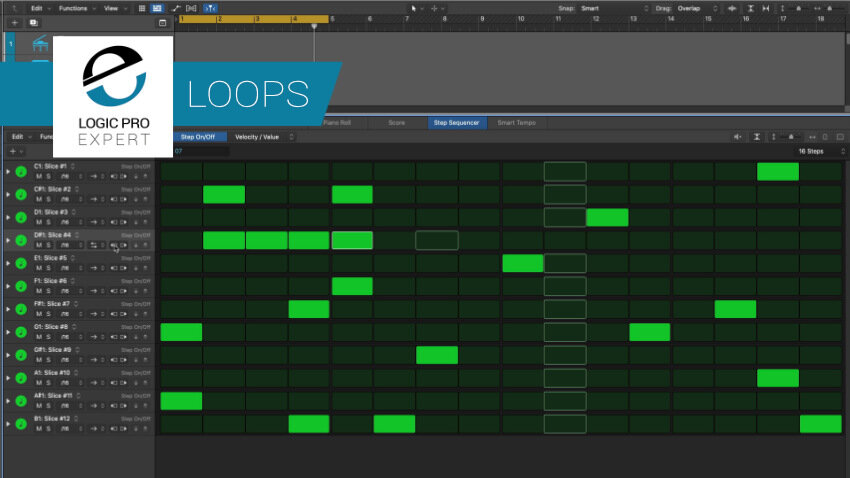Open the Edit menu in the tracks toolbar

(x=40, y=8)
